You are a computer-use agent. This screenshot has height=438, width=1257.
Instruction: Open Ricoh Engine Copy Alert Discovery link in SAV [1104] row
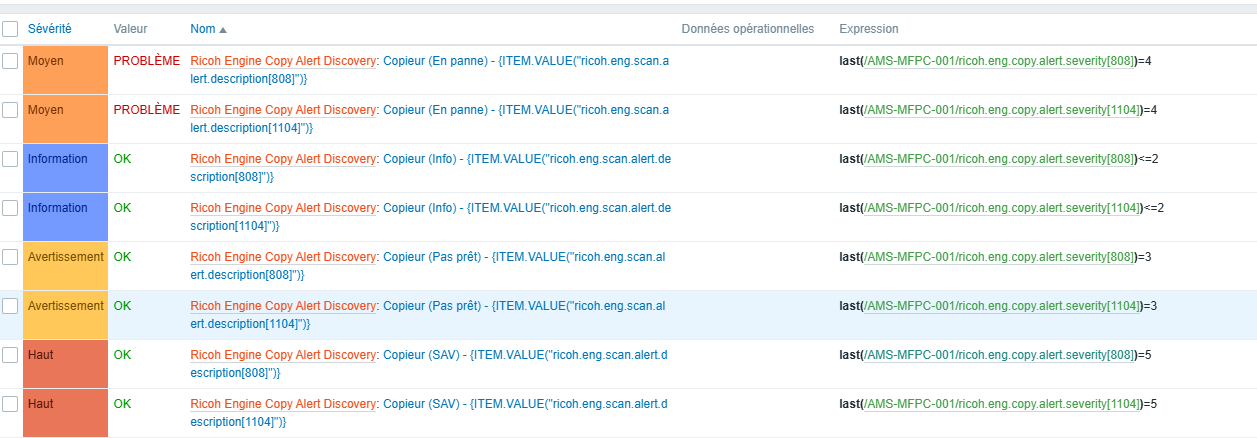pyautogui.click(x=283, y=404)
